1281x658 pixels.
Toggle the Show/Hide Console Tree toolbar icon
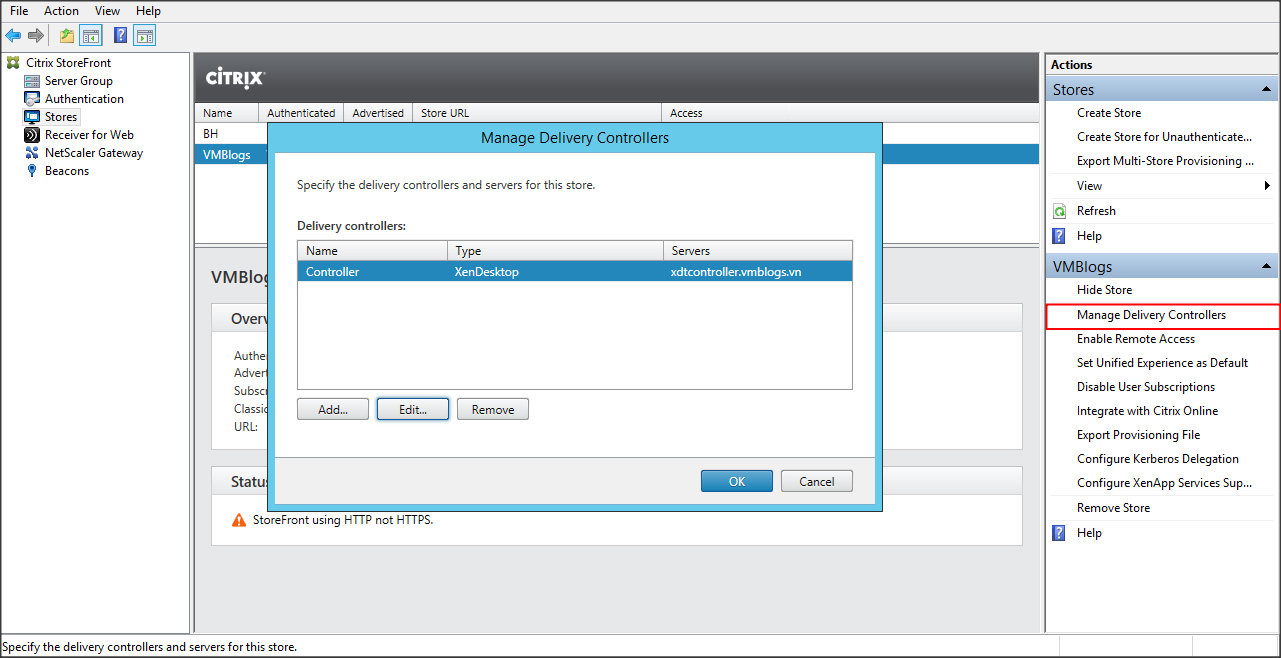(x=91, y=36)
